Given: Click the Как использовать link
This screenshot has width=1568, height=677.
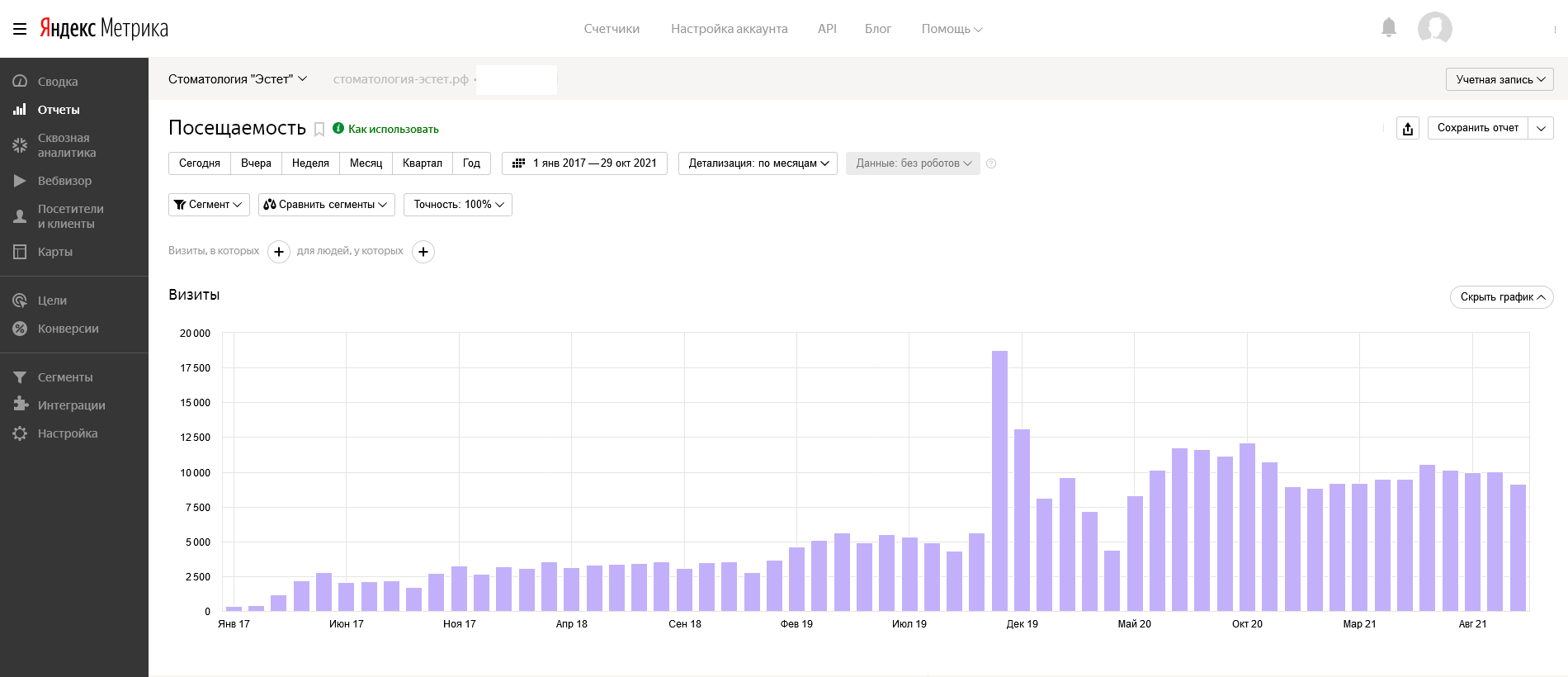Looking at the screenshot, I should (393, 129).
